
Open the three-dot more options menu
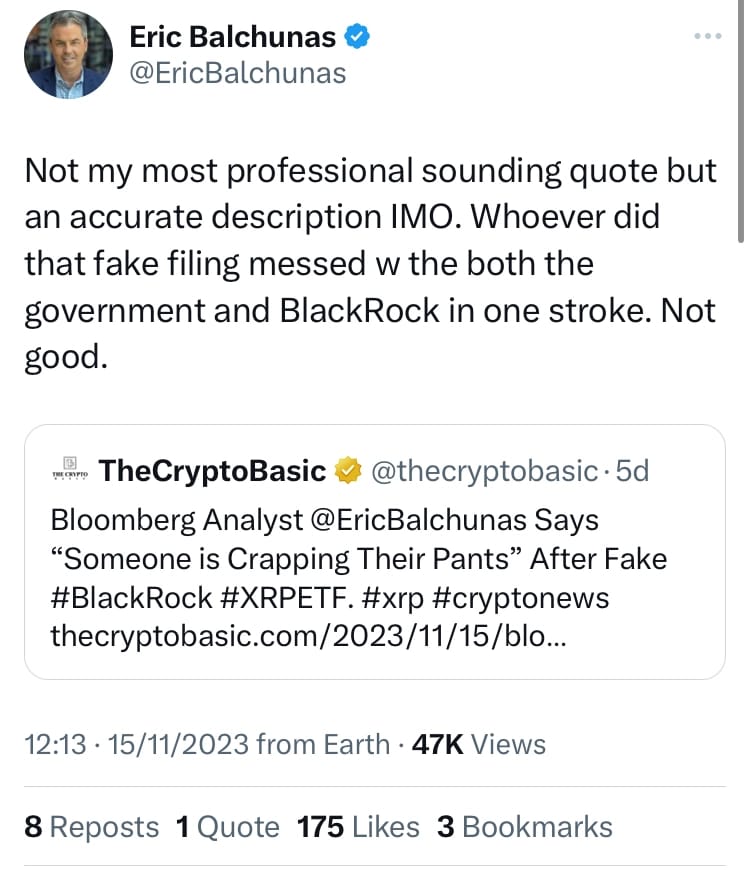(707, 37)
